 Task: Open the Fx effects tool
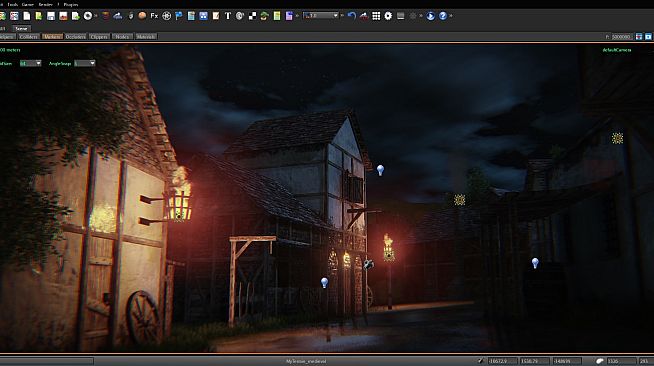(x=154, y=16)
